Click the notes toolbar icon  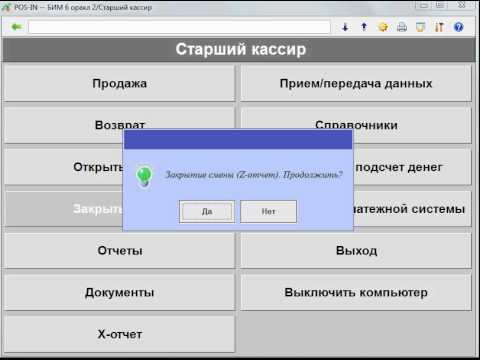click(421, 27)
